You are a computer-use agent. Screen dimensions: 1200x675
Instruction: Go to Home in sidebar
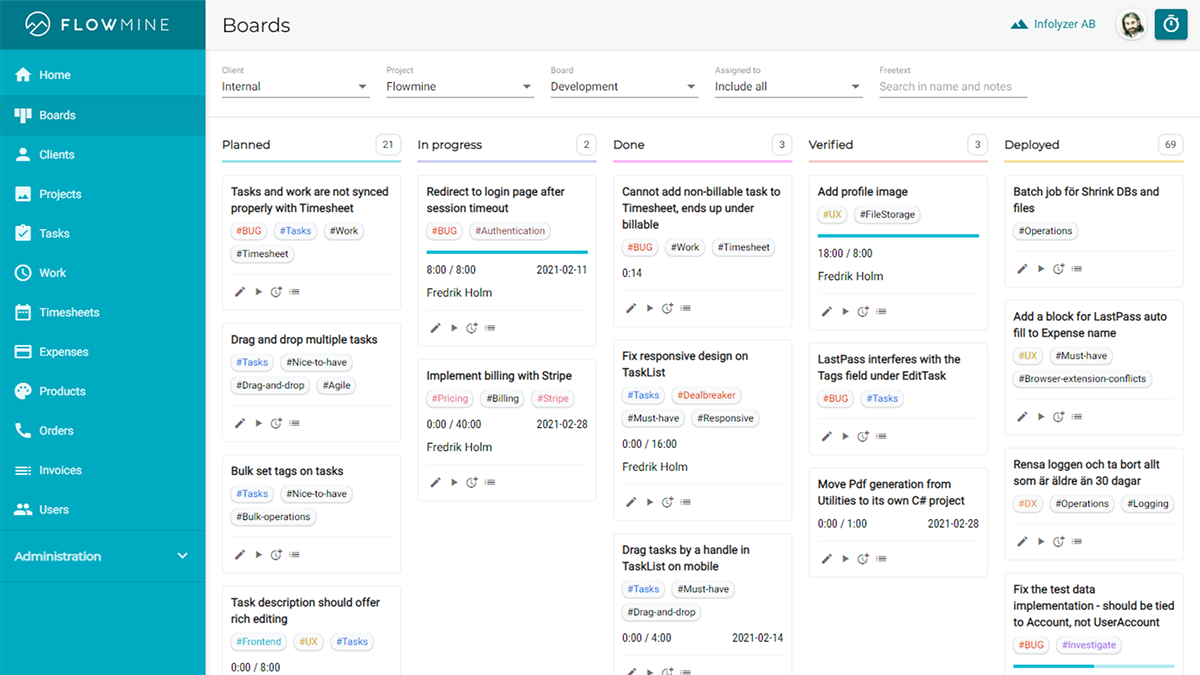point(102,75)
